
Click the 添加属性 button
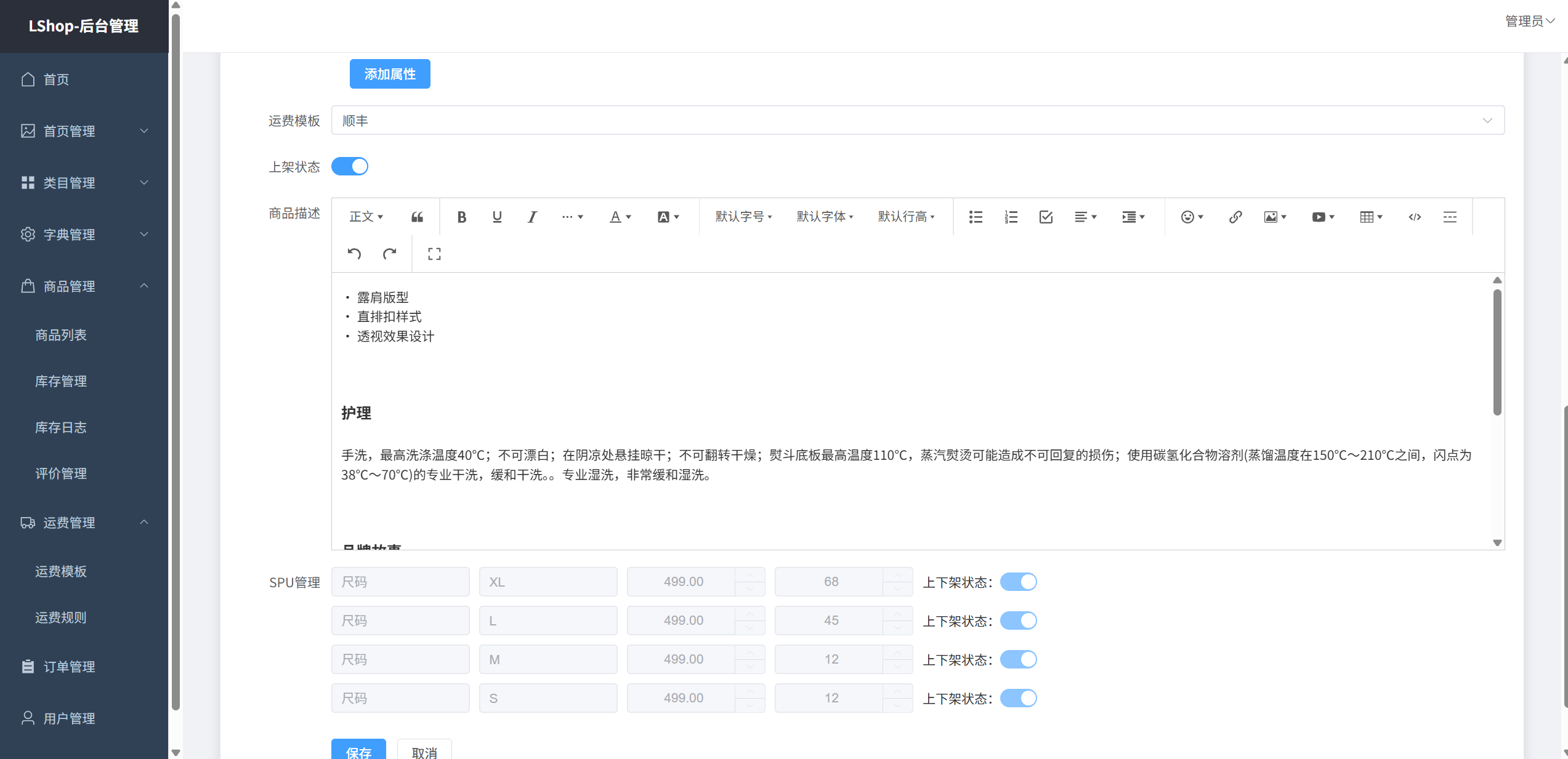click(x=390, y=74)
